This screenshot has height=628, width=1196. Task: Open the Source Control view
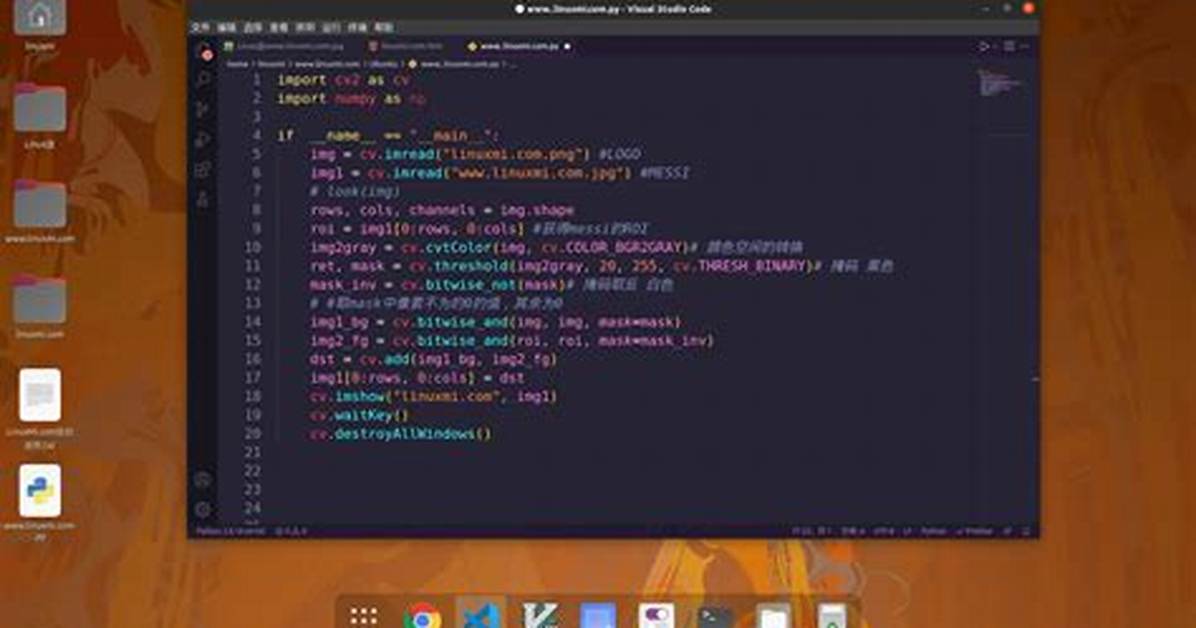point(203,109)
